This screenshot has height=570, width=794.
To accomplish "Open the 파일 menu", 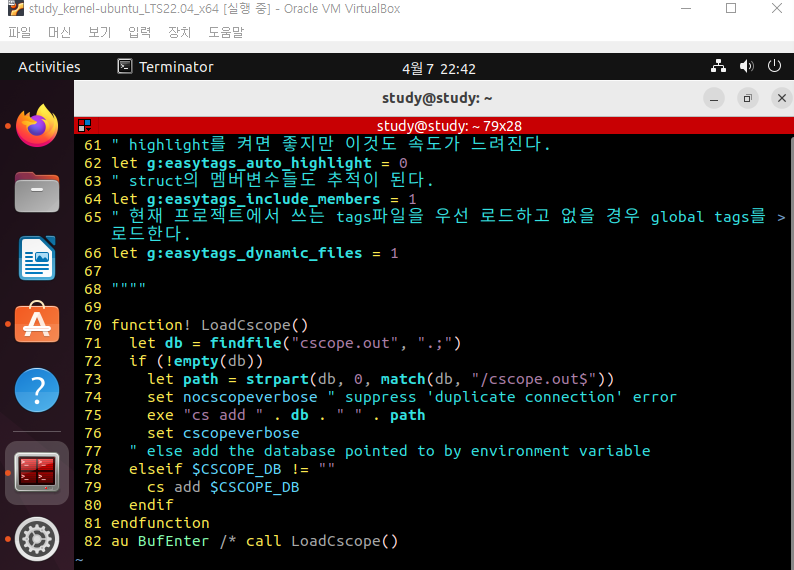I will click(20, 32).
